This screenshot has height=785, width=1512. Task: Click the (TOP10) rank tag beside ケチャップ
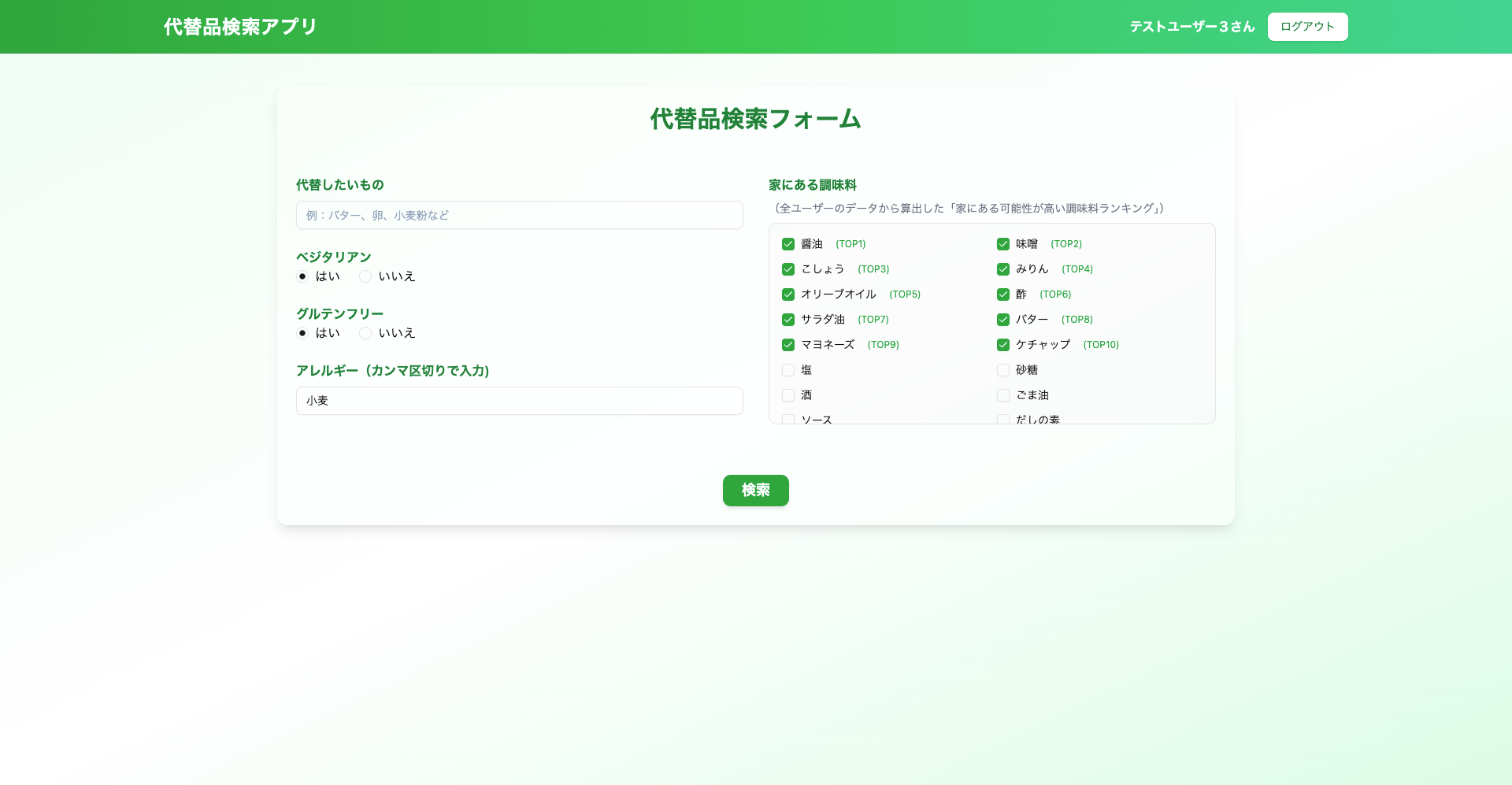tap(1101, 345)
